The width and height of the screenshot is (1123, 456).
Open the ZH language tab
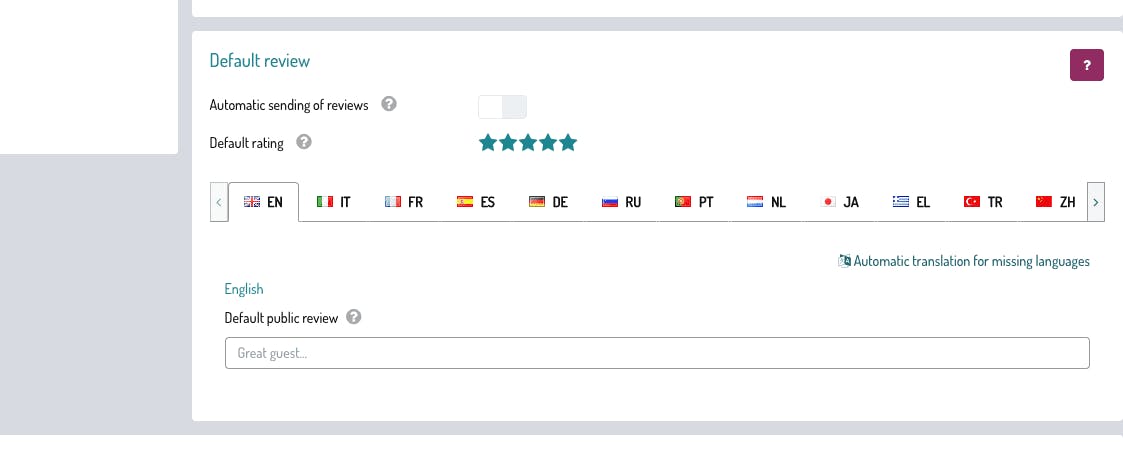(x=1056, y=202)
